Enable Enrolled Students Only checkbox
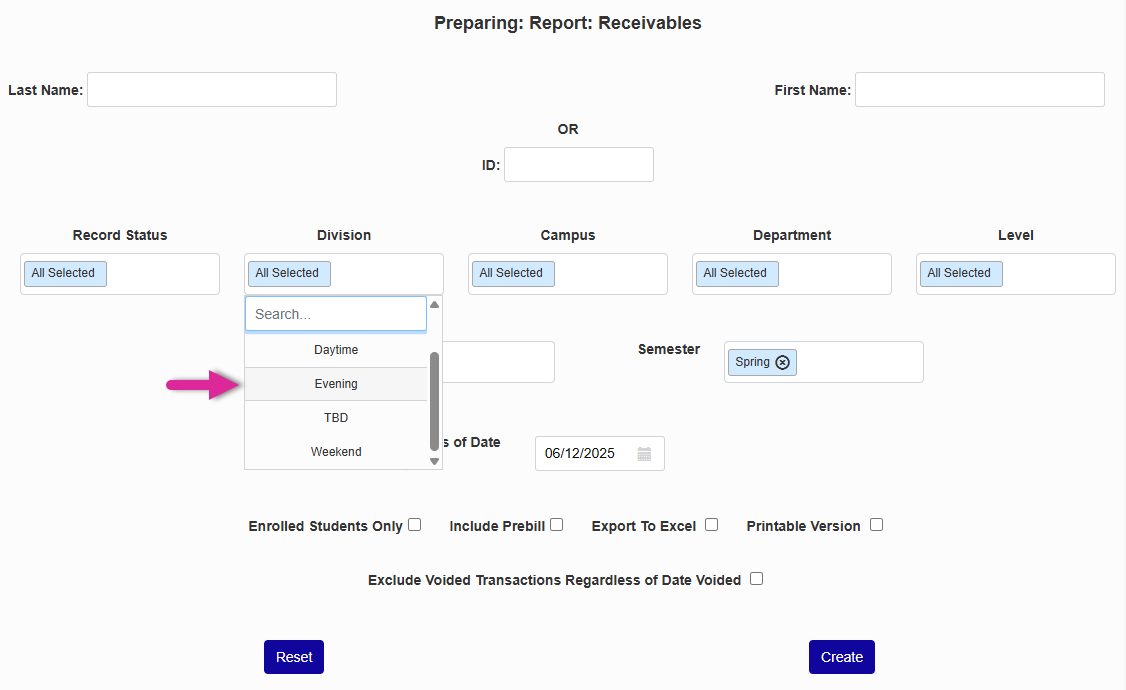 [415, 524]
